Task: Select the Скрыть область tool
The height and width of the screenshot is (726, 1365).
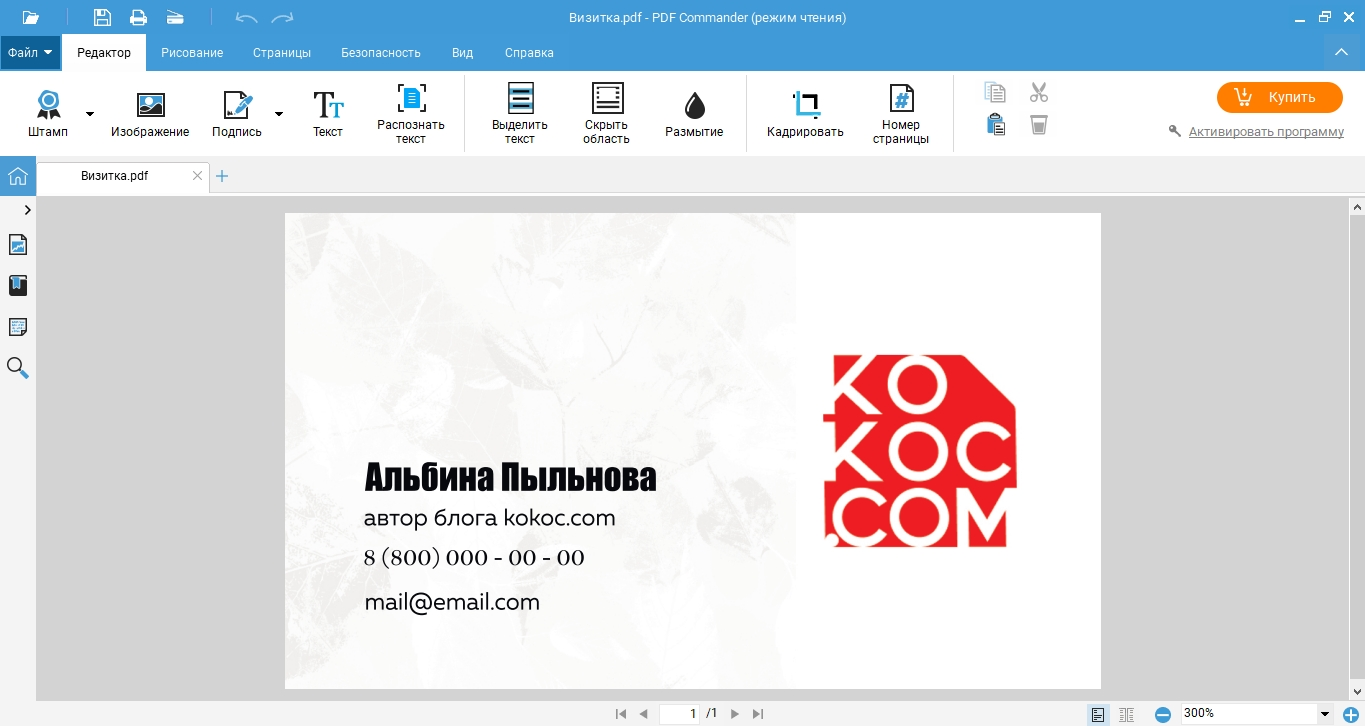Action: click(606, 114)
